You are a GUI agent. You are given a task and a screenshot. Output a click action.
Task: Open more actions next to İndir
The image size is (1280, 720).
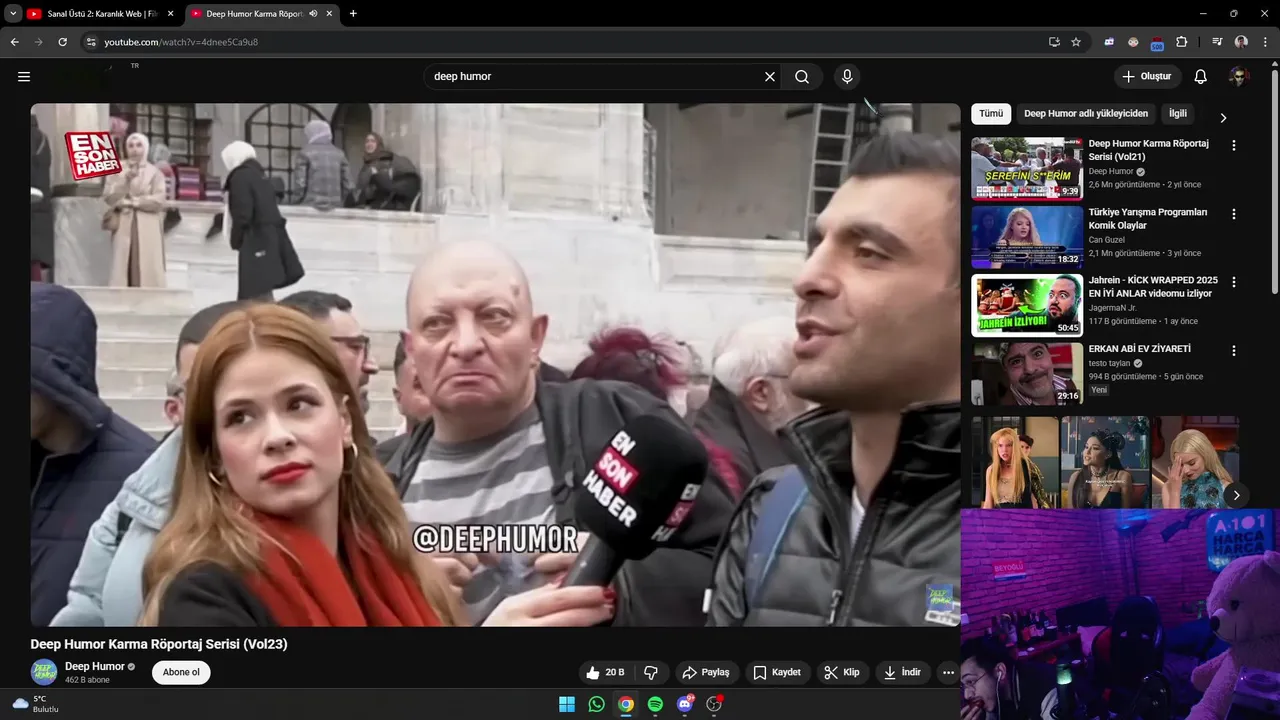pos(948,672)
